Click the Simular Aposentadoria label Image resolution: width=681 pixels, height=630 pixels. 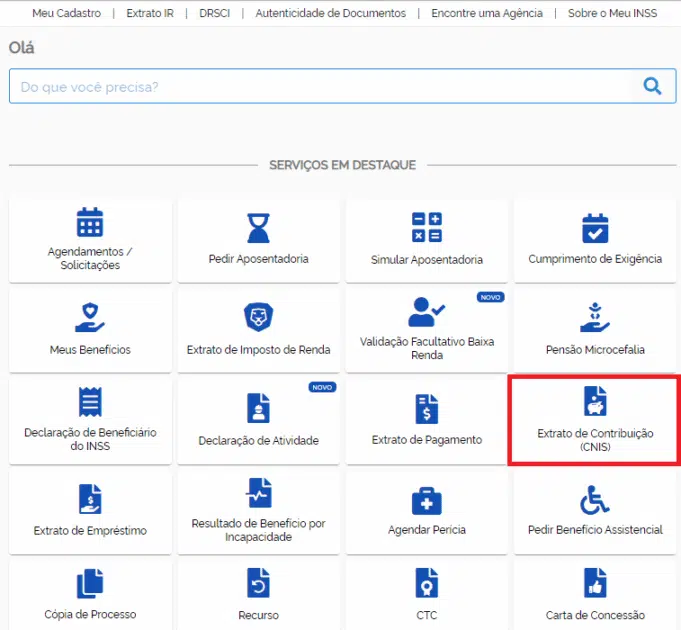427,260
